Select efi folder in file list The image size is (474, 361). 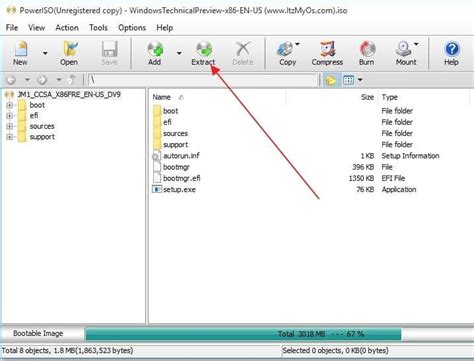(167, 122)
